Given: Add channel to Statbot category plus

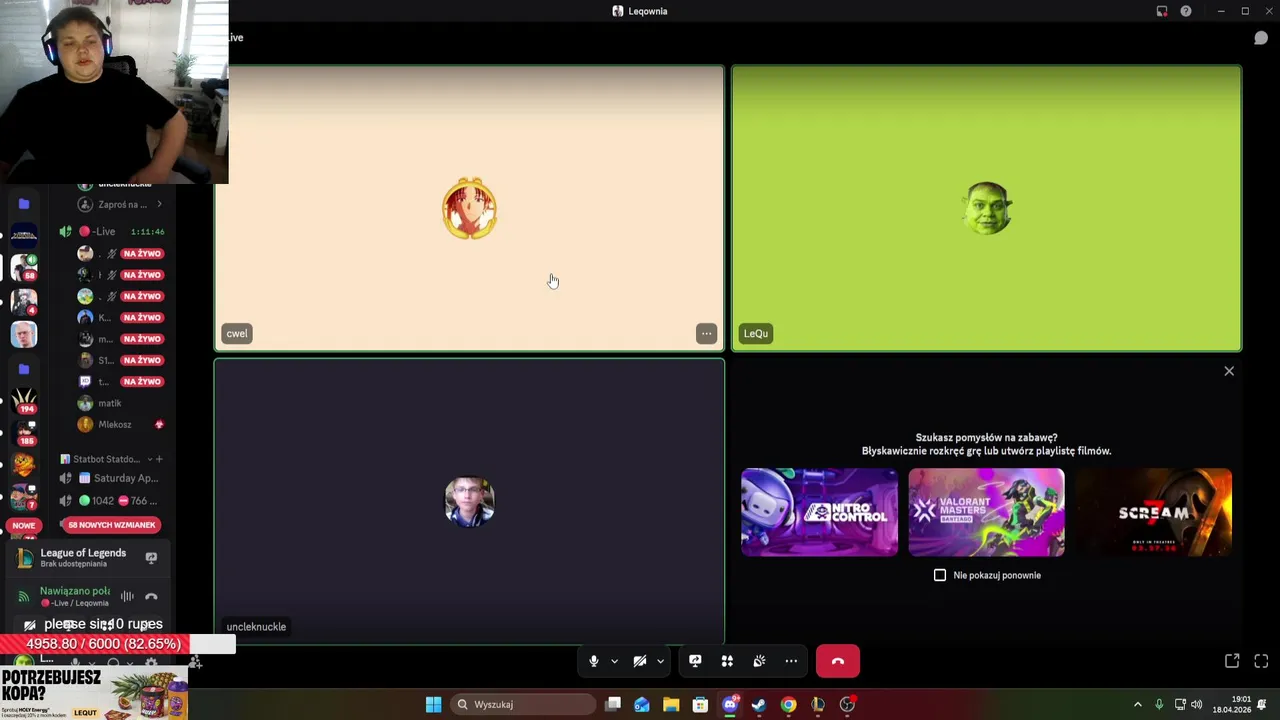Looking at the screenshot, I should coord(159,459).
